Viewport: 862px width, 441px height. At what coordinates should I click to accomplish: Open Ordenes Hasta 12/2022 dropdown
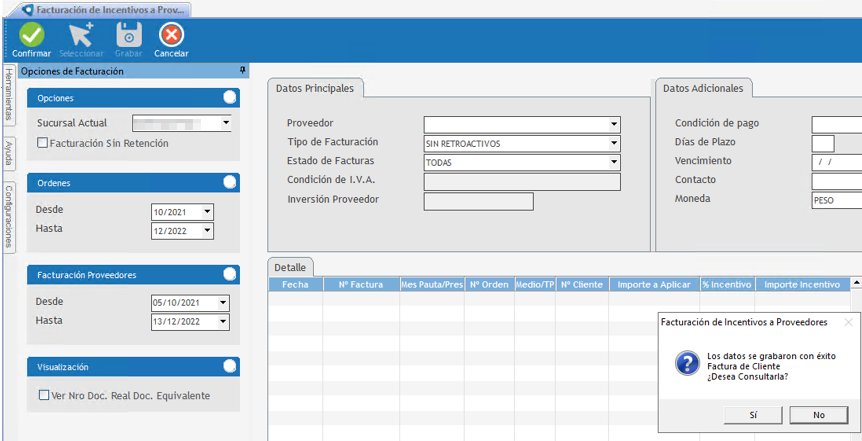(207, 231)
